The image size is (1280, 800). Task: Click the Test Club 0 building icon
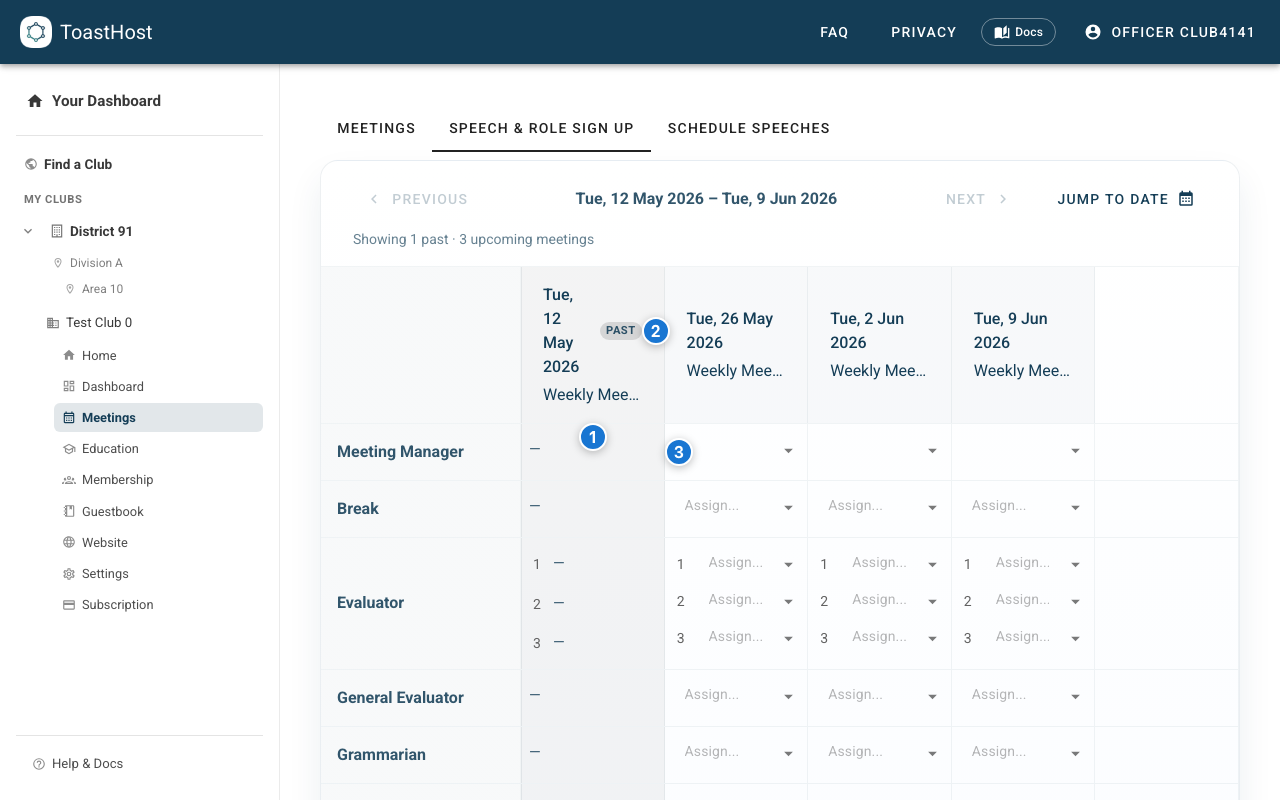(53, 322)
